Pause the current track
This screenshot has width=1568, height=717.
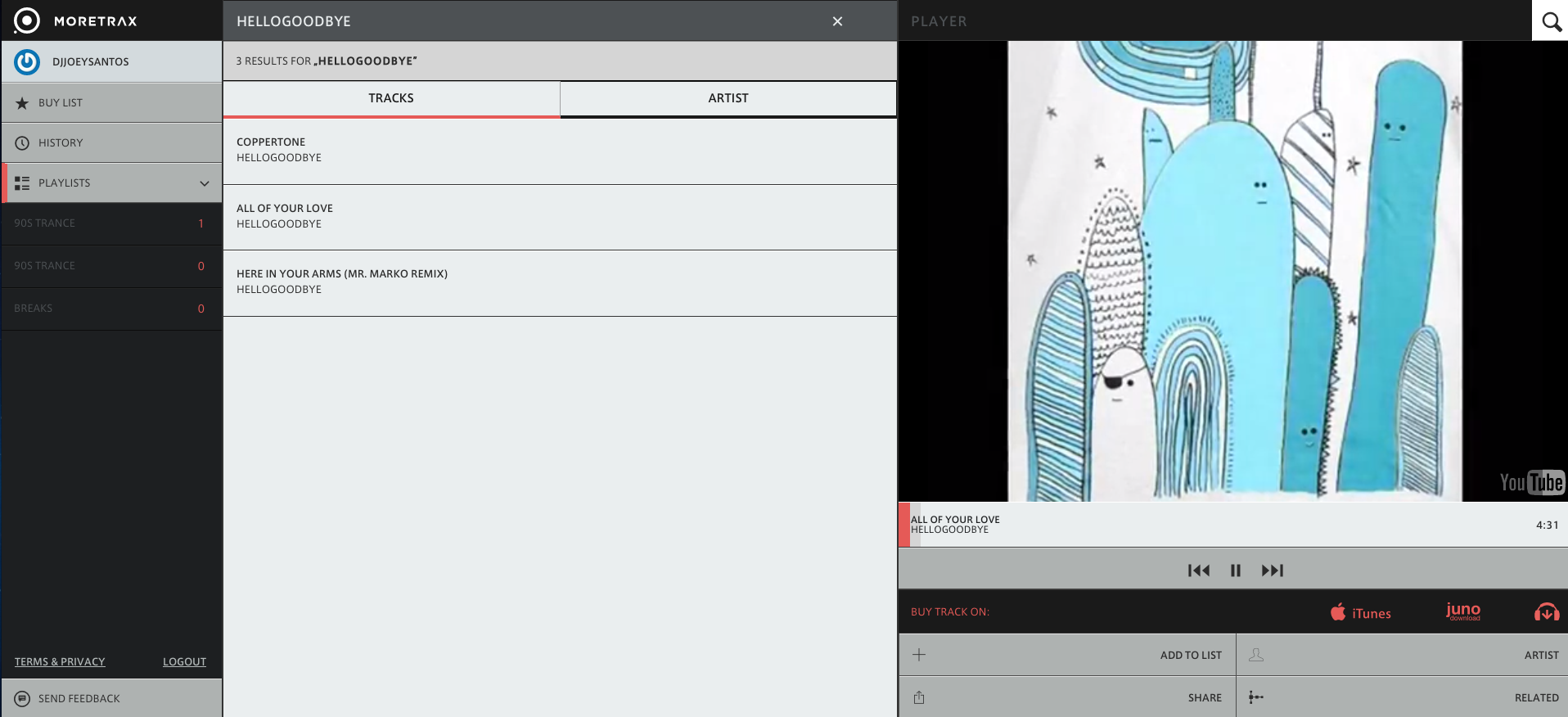click(1235, 570)
